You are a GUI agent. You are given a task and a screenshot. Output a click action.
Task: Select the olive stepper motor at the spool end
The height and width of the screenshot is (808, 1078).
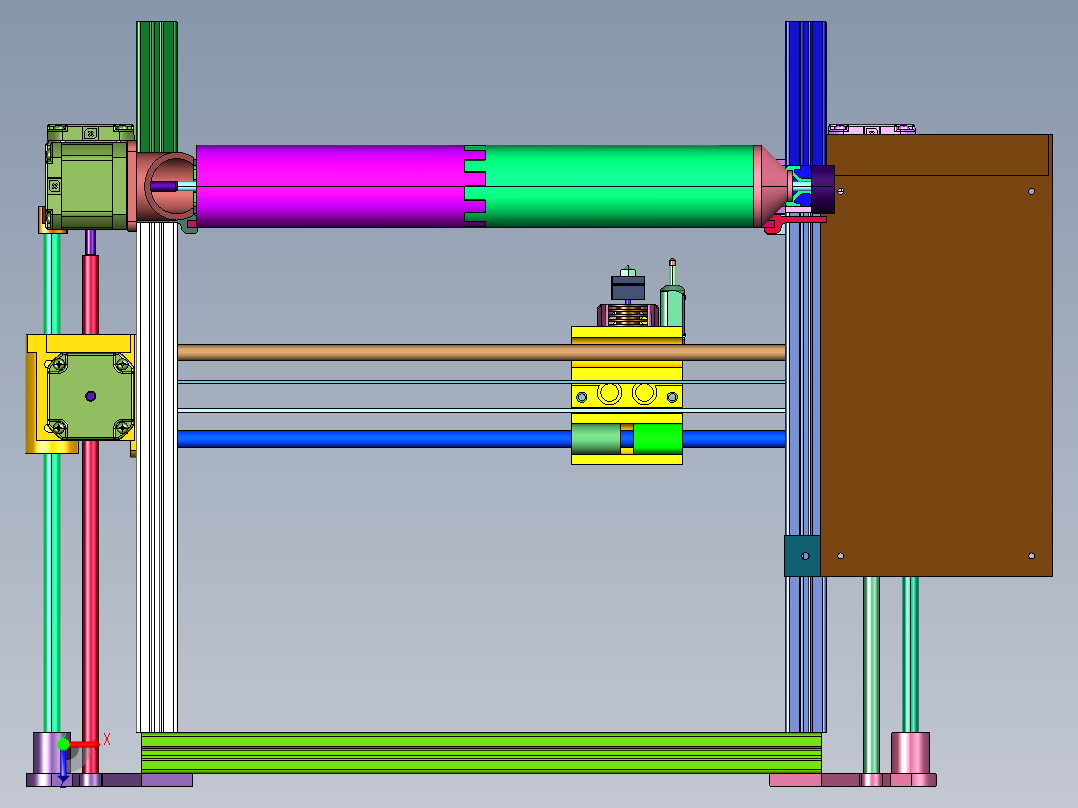pyautogui.click(x=87, y=177)
